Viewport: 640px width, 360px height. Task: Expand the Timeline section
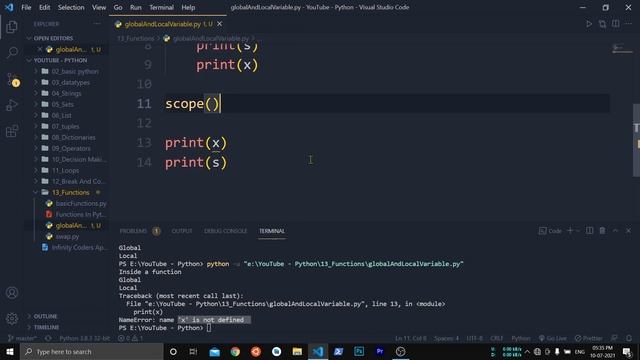click(46, 327)
